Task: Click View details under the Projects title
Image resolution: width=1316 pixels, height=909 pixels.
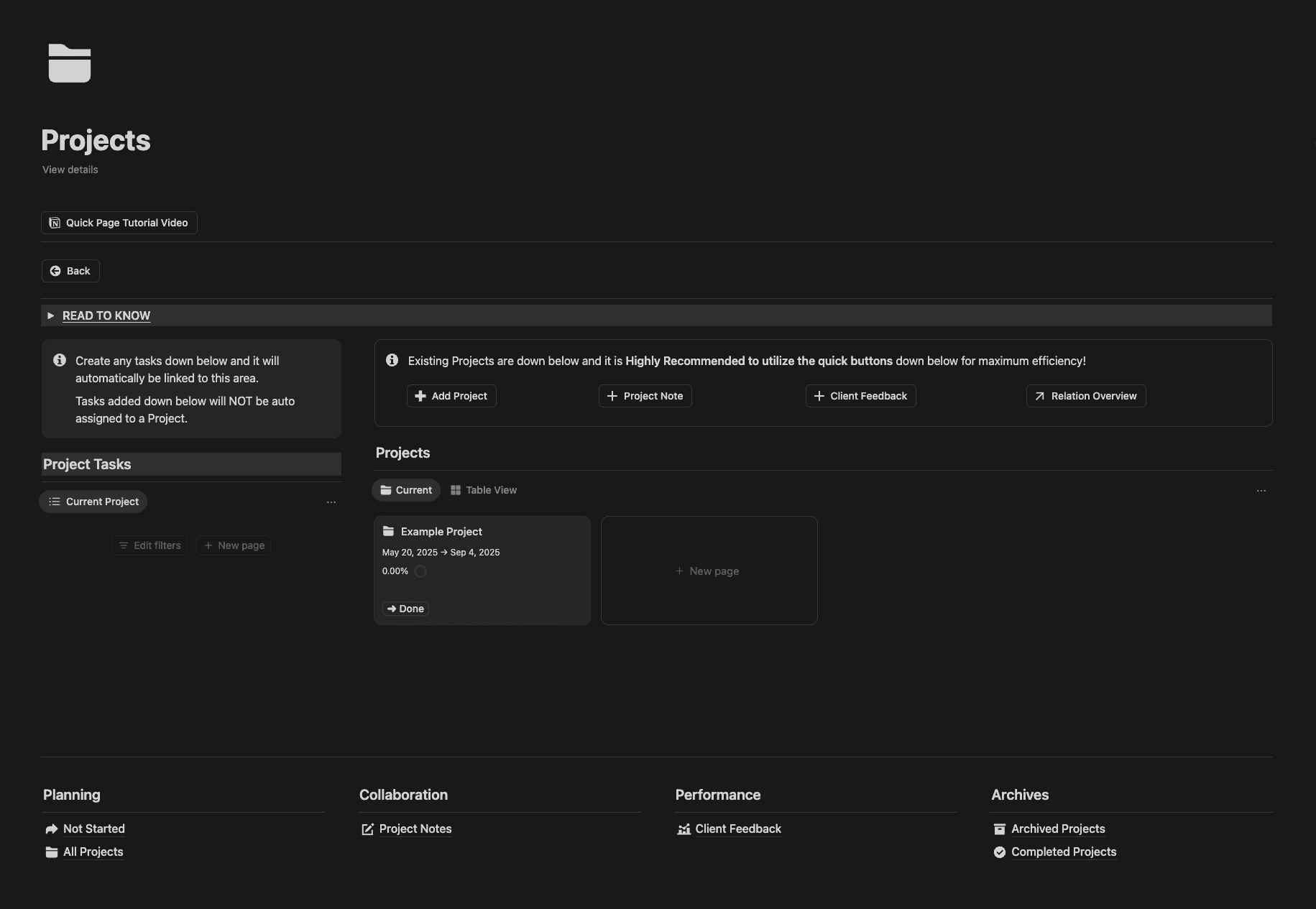Action: coord(70,170)
